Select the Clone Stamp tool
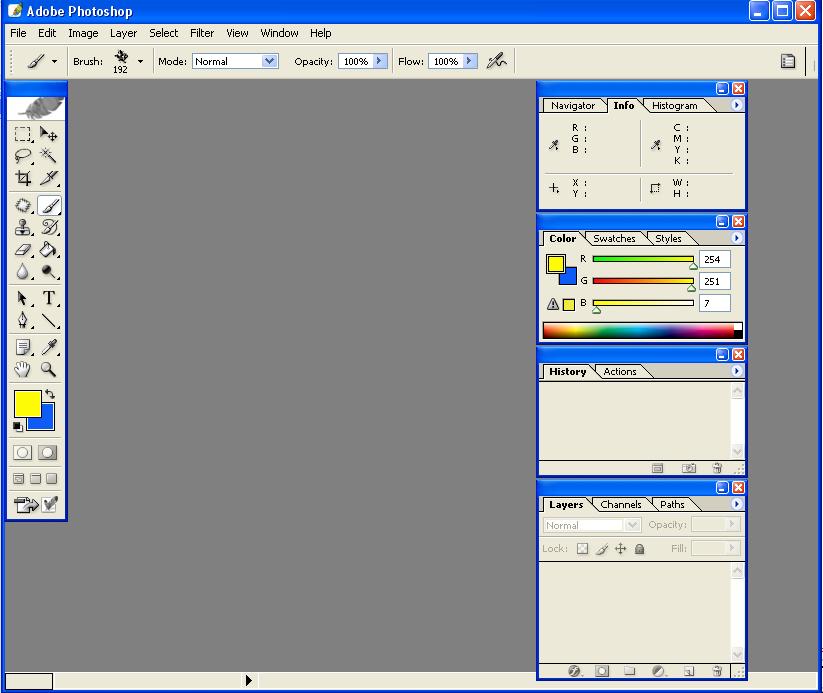823x693 pixels. (x=22, y=227)
